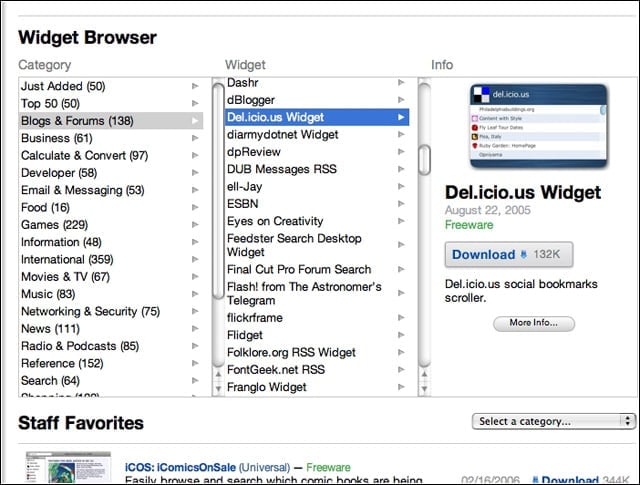Viewport: 640px width, 485px height.
Task: Select FontGeek.net RSS widget
Action: coord(317,370)
